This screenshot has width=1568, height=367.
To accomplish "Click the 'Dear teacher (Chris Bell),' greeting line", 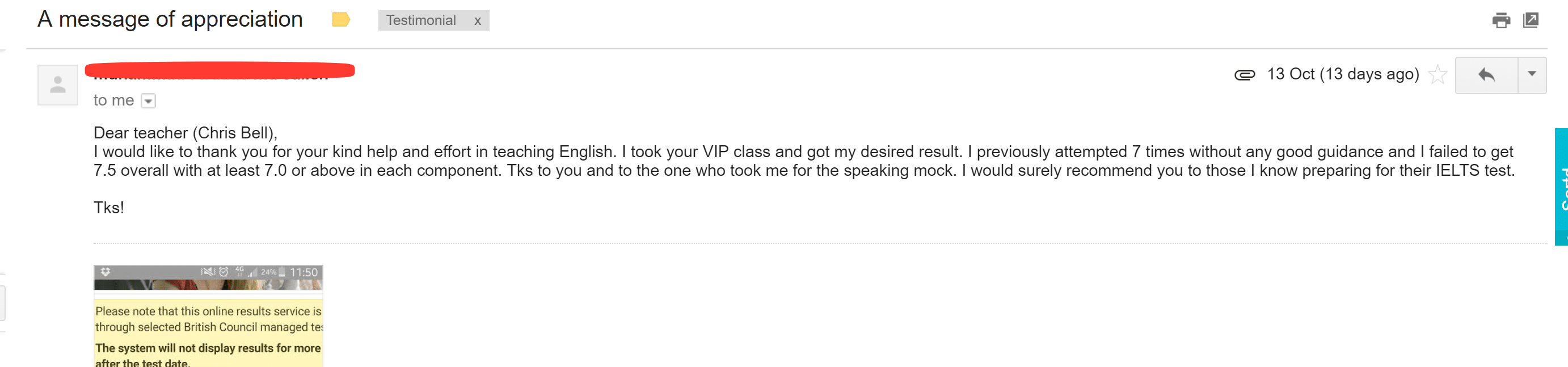I will click(185, 133).
